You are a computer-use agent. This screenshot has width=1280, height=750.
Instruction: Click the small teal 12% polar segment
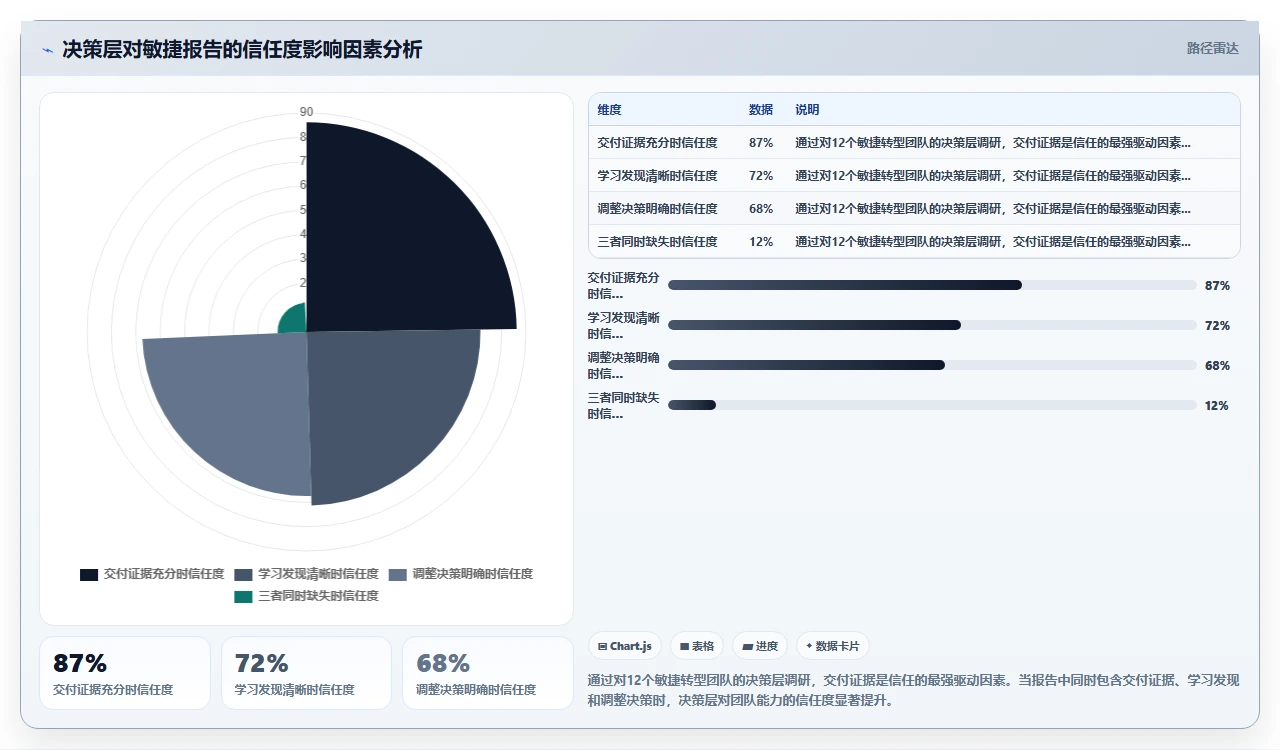[294, 320]
